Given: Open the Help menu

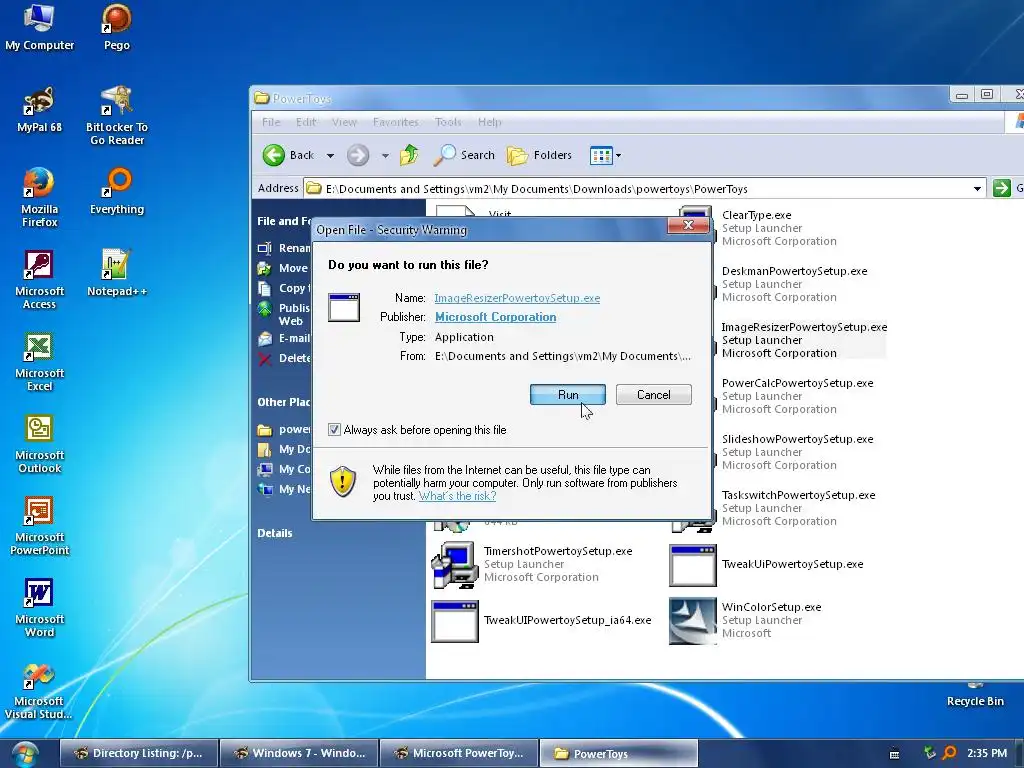Looking at the screenshot, I should 489,122.
